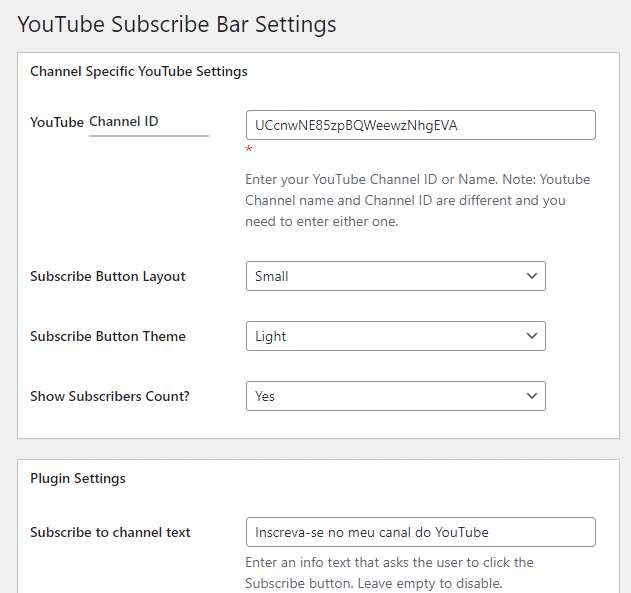Click the 'Channel Specific YouTube Settings' section header

(139, 72)
